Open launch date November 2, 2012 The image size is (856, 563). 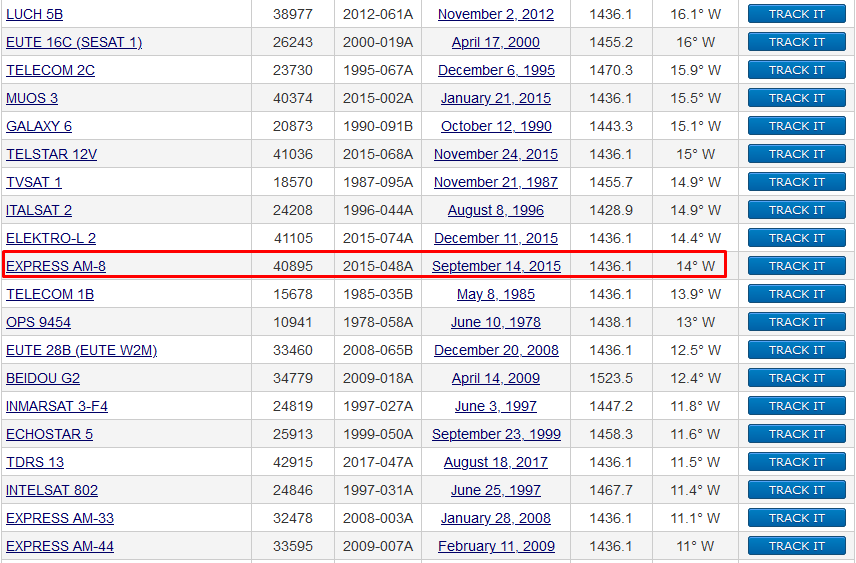point(496,14)
